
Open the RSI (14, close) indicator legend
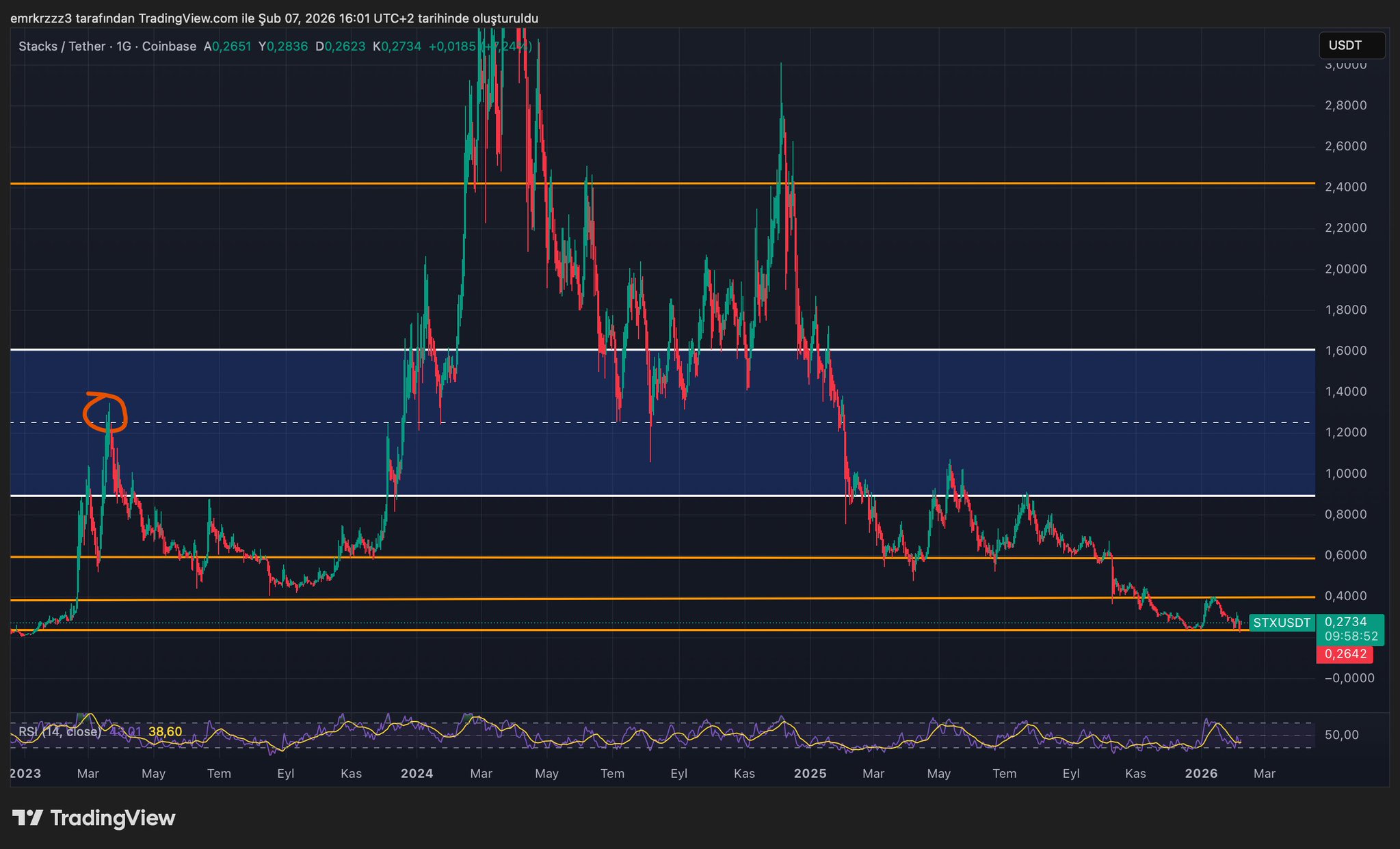(x=59, y=732)
